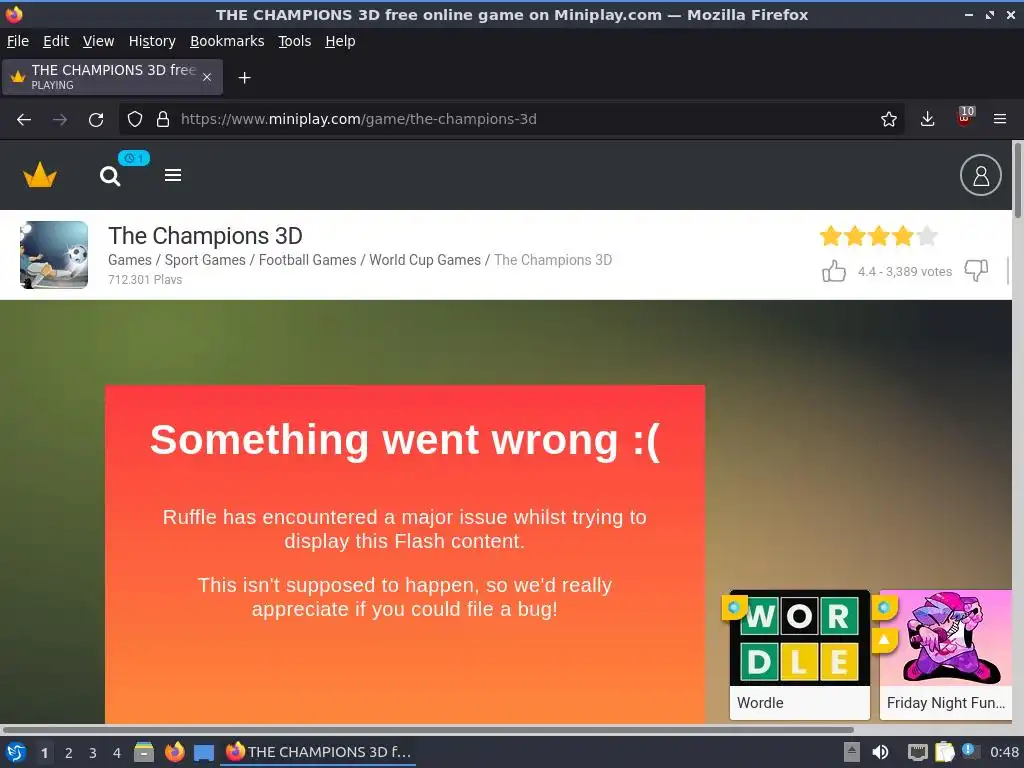Switch to workspace 3
The width and height of the screenshot is (1024, 768).
pyautogui.click(x=93, y=753)
